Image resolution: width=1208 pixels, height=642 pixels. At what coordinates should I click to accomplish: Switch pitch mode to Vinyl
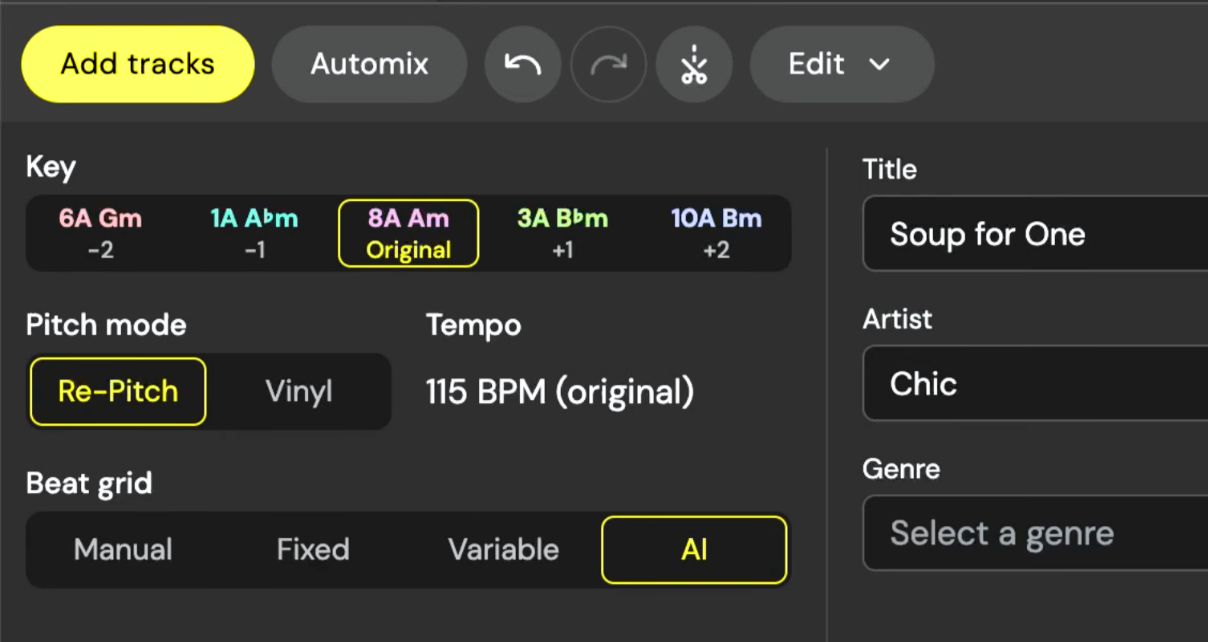pos(299,392)
